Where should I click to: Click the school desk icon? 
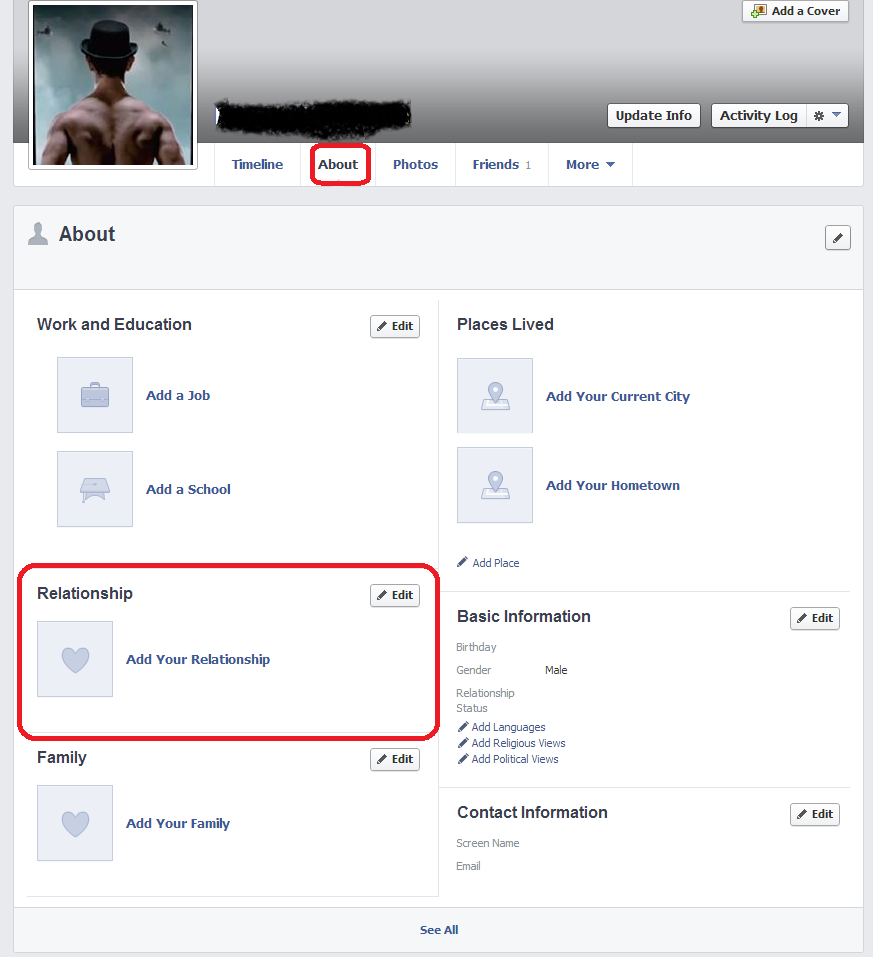point(95,489)
